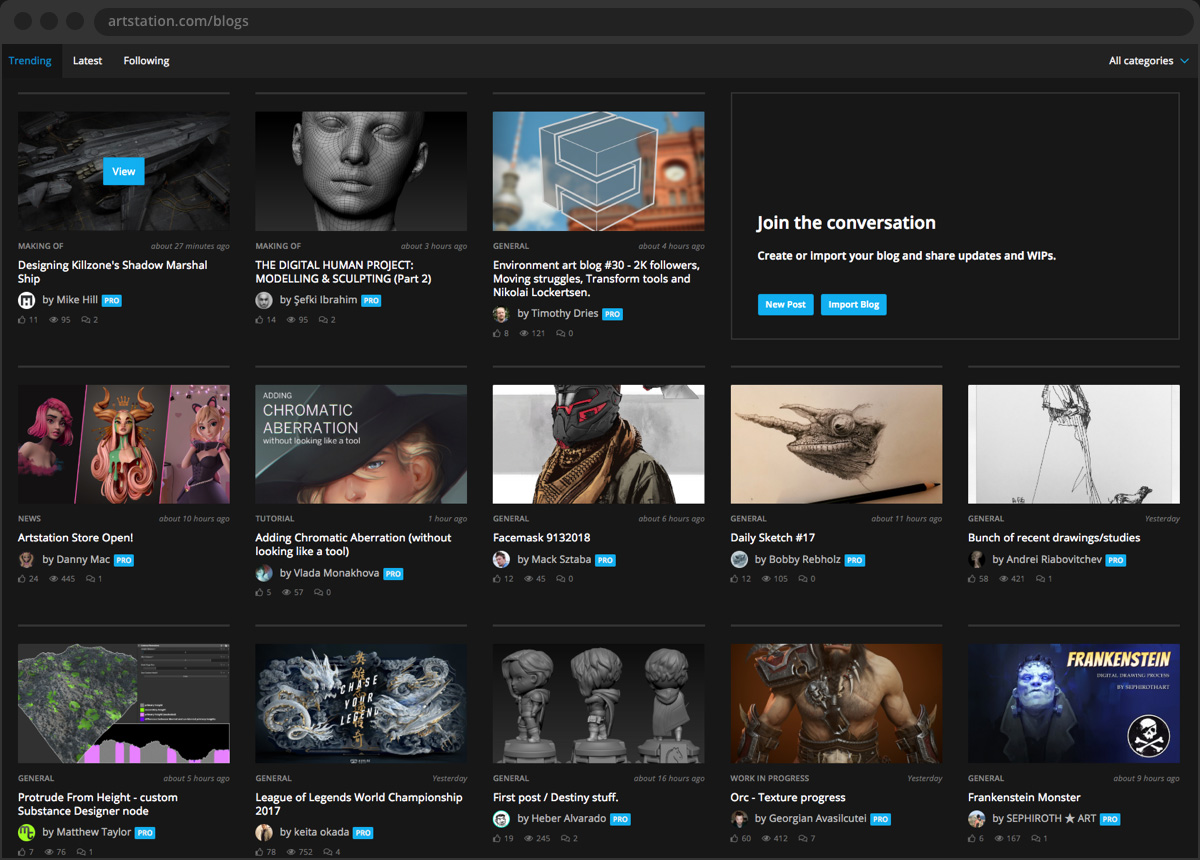Click views icon on Frankenstein Monster post
This screenshot has width=1200, height=860.
tap(999, 838)
